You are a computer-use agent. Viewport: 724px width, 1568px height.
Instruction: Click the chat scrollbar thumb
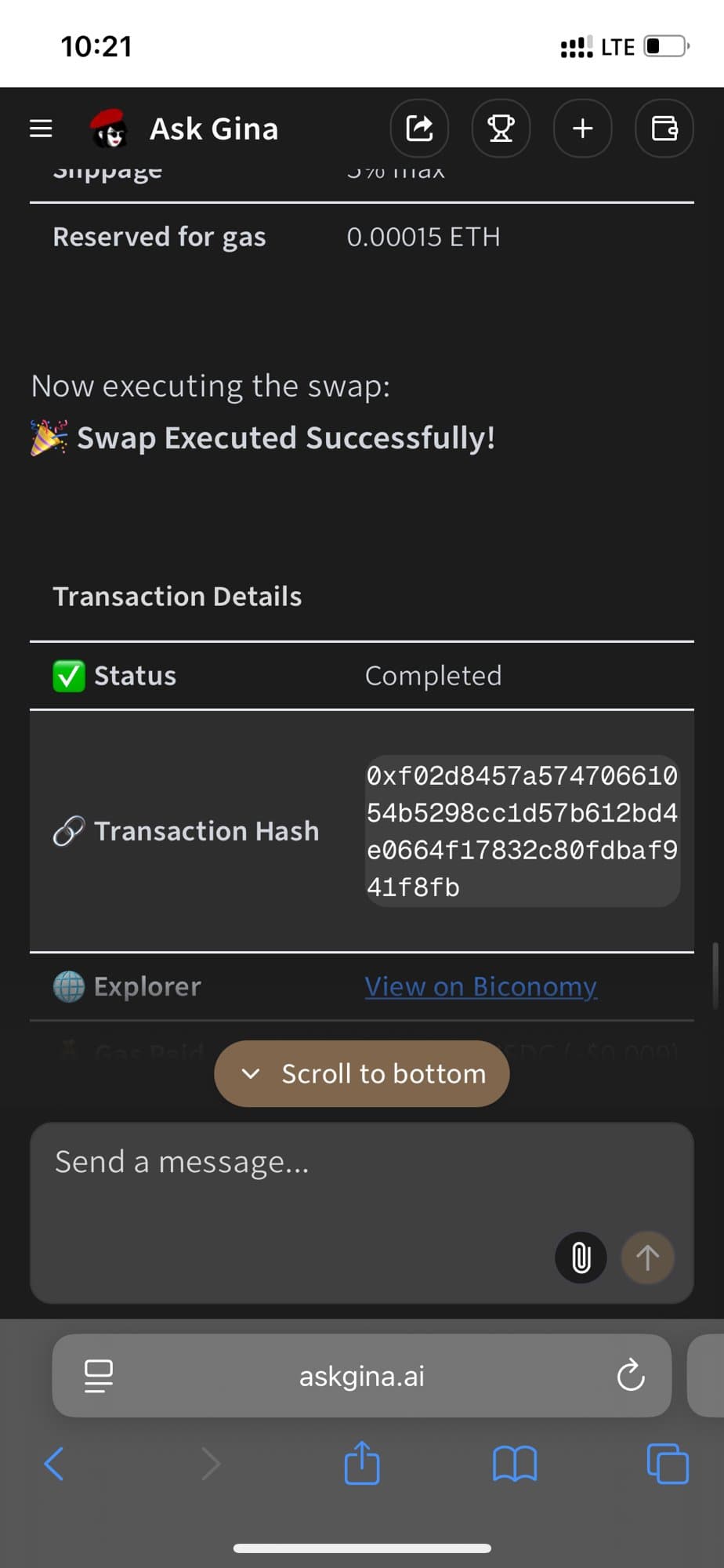click(x=715, y=975)
